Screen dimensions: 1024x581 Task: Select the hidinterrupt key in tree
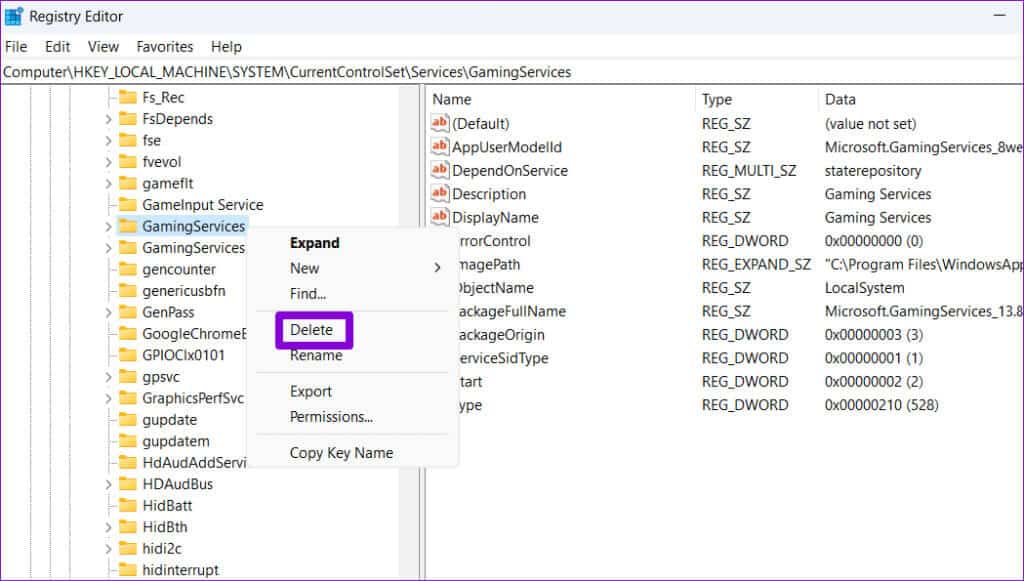[x=180, y=570]
